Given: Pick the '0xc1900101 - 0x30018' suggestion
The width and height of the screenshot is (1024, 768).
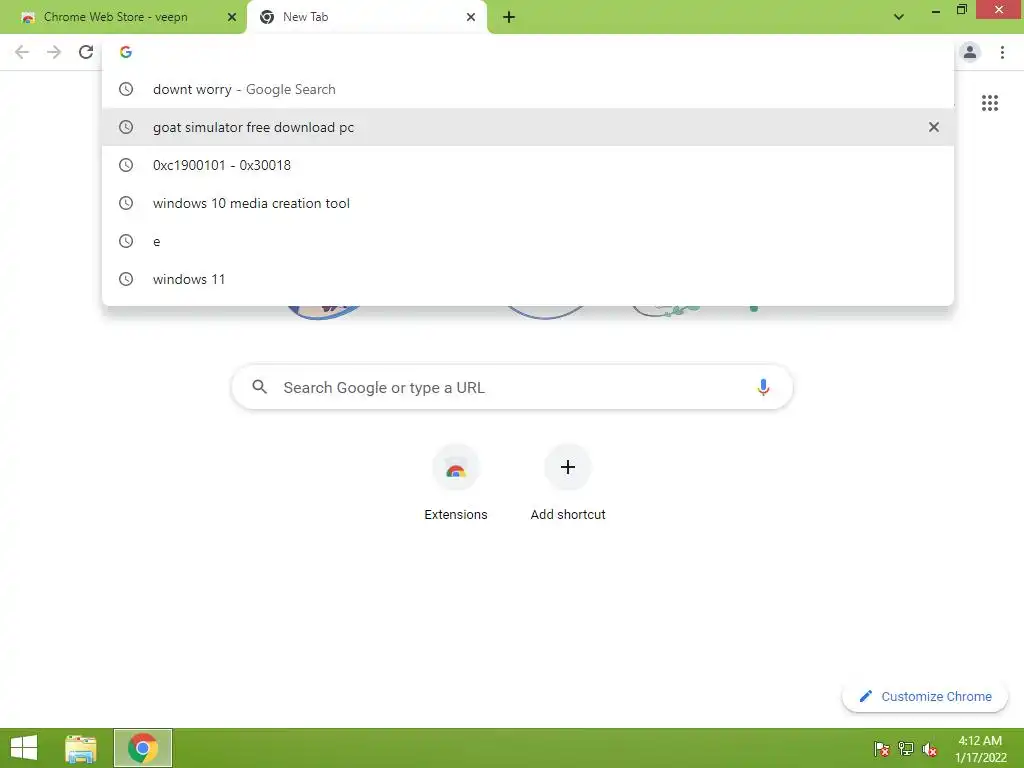Looking at the screenshot, I should pos(528,165).
